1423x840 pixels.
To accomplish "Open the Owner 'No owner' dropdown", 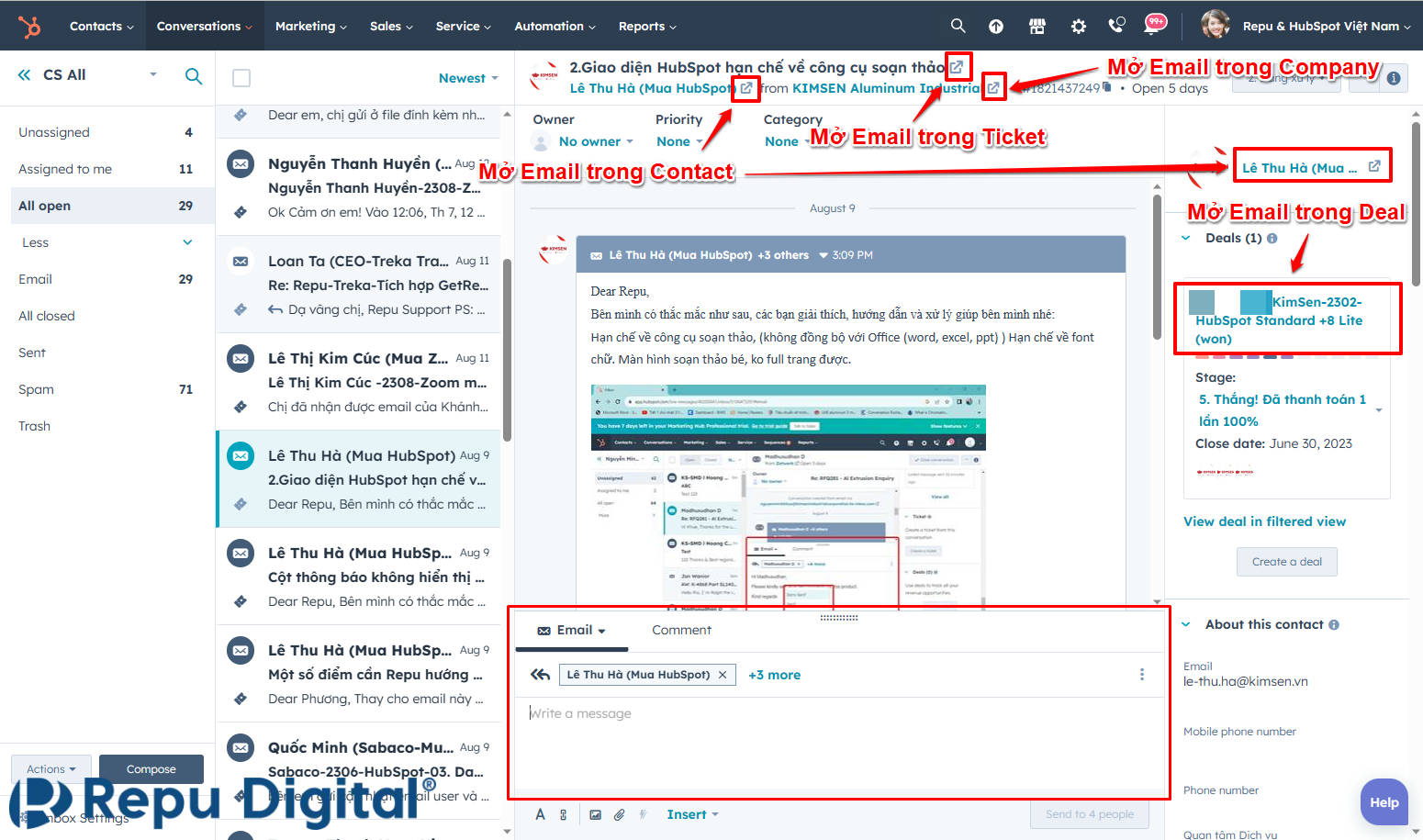I will click(x=596, y=141).
